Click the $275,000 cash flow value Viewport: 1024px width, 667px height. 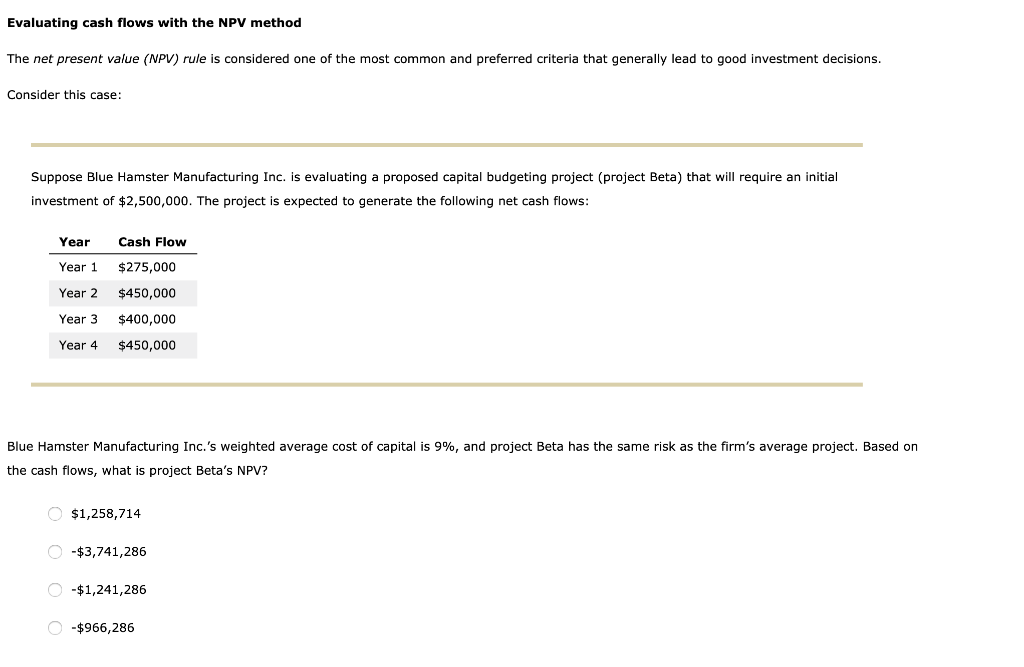[x=146, y=267]
